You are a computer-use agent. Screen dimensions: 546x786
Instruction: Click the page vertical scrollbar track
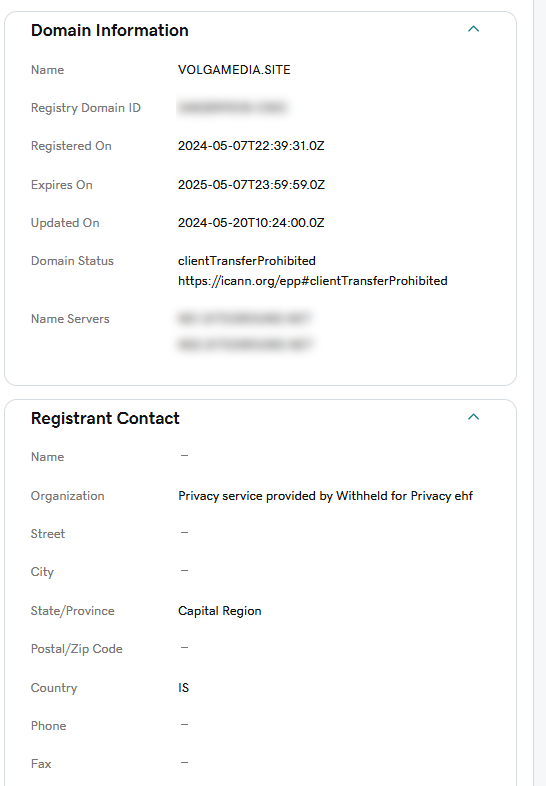pos(539,393)
